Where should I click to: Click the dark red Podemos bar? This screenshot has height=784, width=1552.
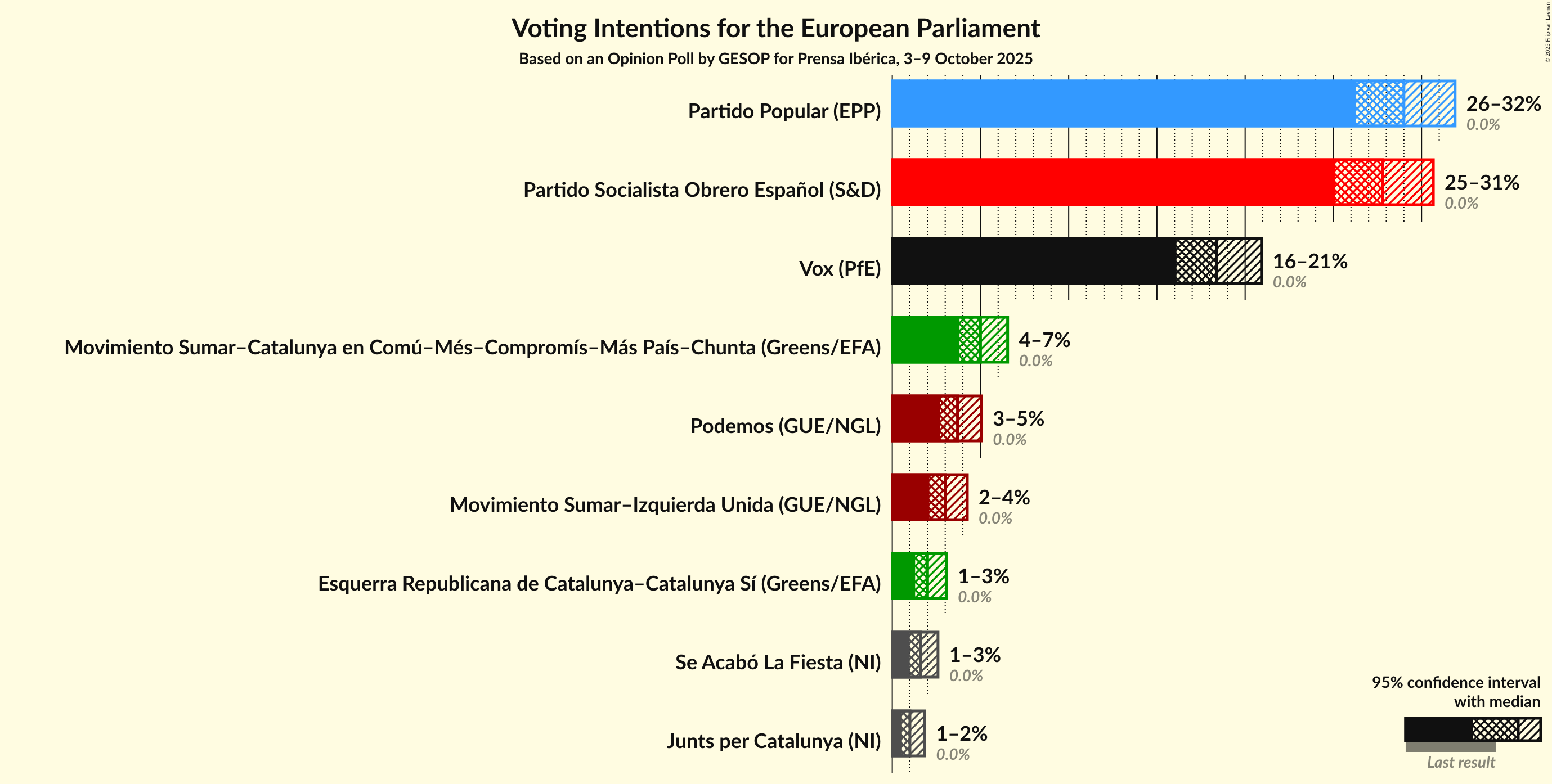point(915,418)
